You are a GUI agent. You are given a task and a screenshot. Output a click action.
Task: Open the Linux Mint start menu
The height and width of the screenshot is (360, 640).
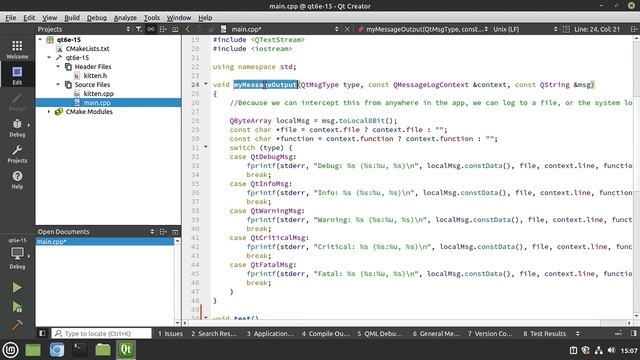[x=10, y=350]
